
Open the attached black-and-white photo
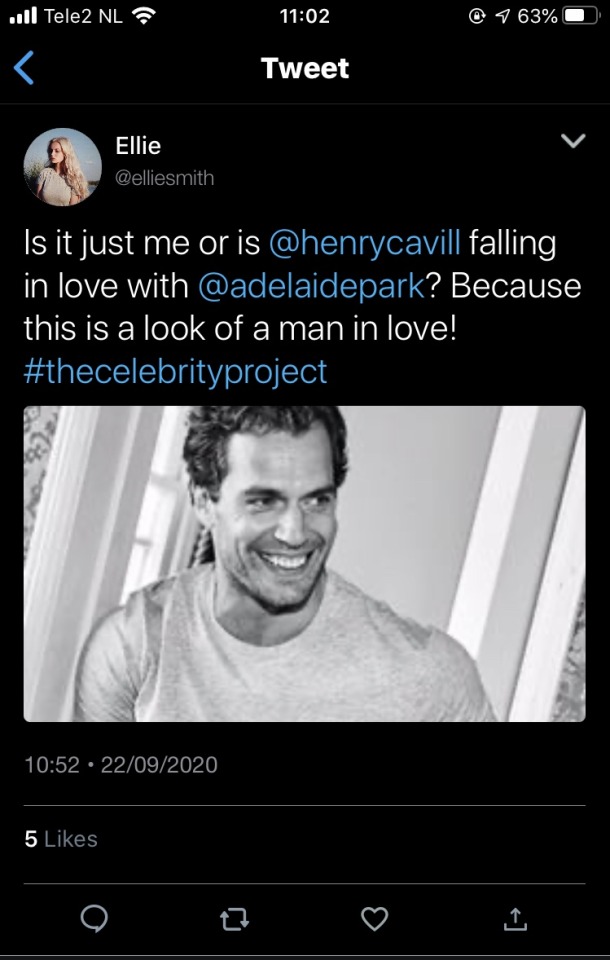(x=304, y=563)
